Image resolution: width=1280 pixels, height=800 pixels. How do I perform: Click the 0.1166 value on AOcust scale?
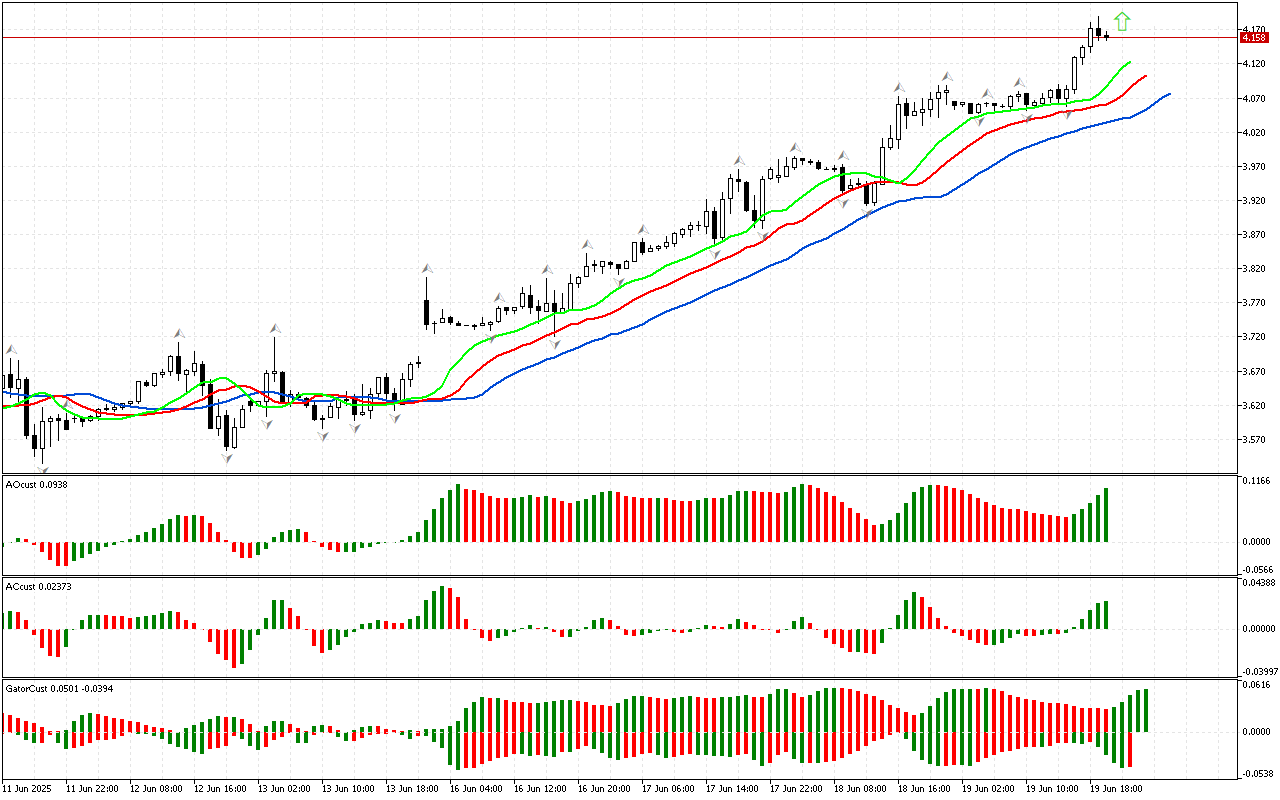[x=1255, y=482]
